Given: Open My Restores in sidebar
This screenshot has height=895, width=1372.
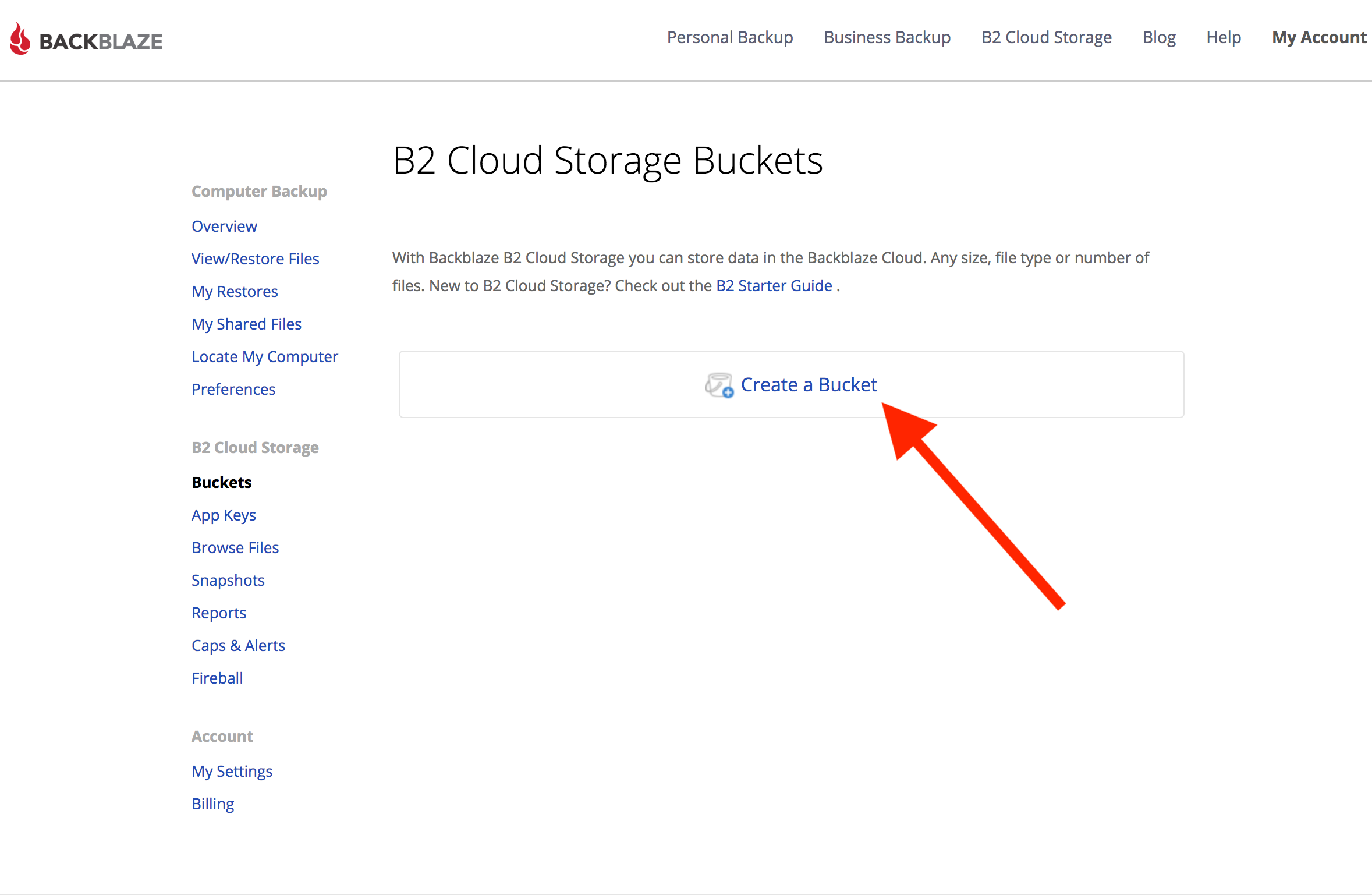Looking at the screenshot, I should click(x=235, y=291).
